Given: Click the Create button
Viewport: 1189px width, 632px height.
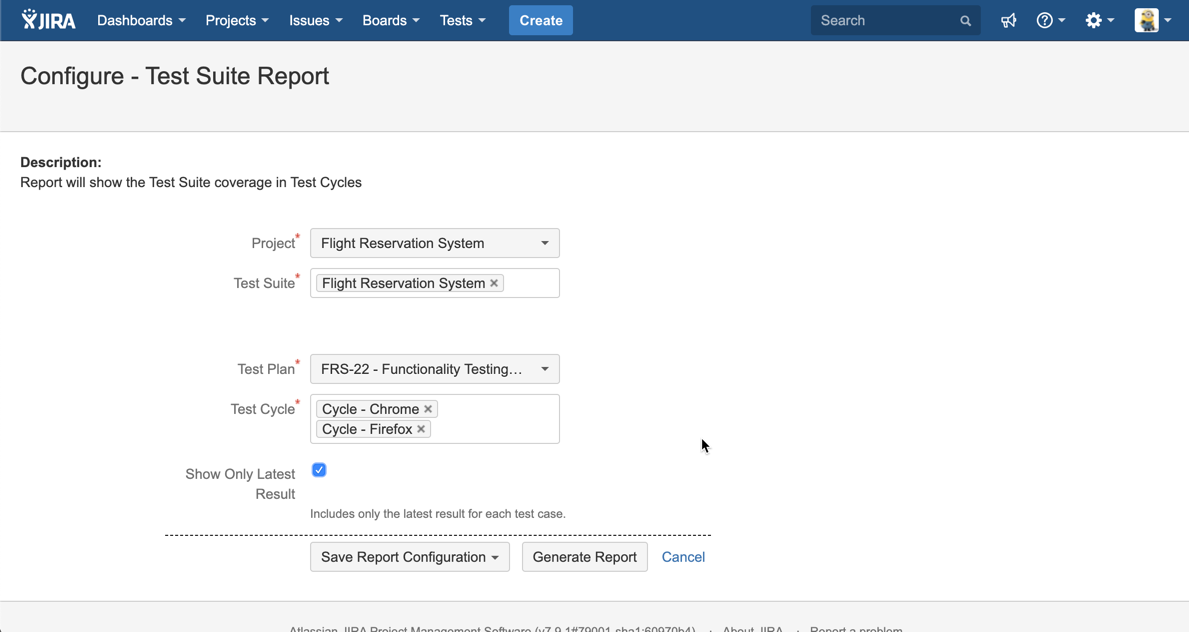Looking at the screenshot, I should tap(541, 20).
